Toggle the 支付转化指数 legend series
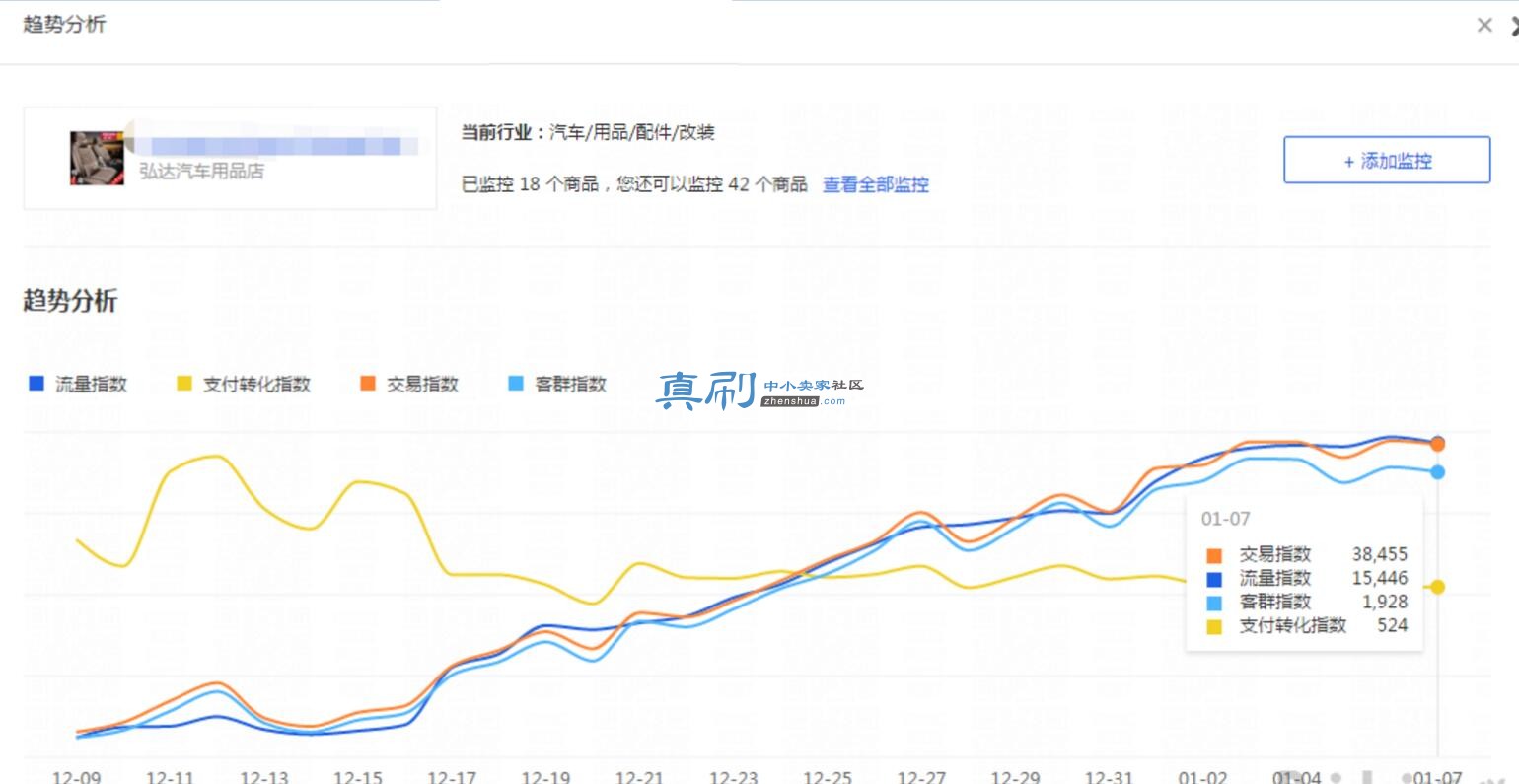The width and height of the screenshot is (1519, 784). [244, 384]
